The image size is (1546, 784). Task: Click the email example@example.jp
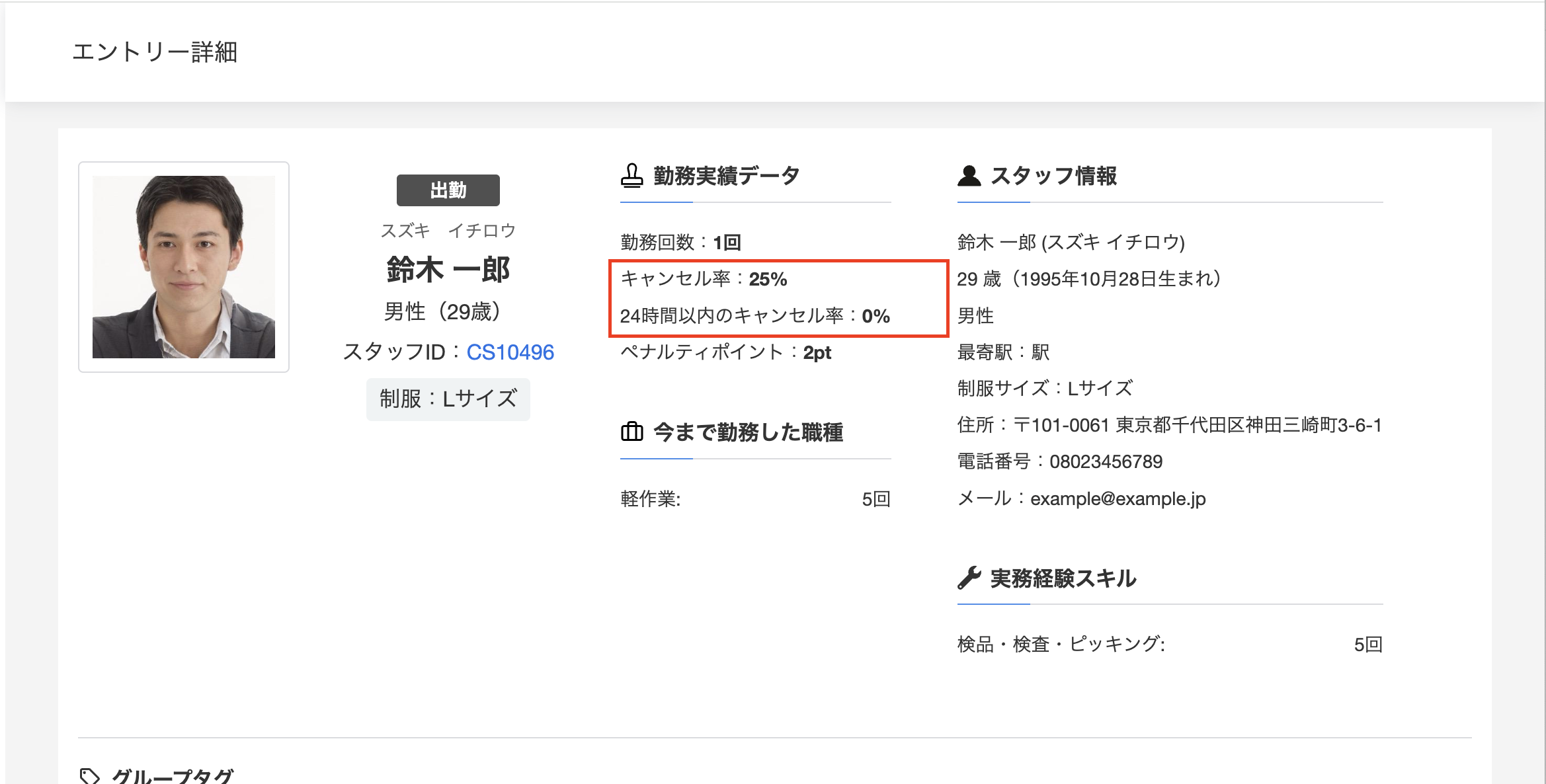click(1118, 498)
